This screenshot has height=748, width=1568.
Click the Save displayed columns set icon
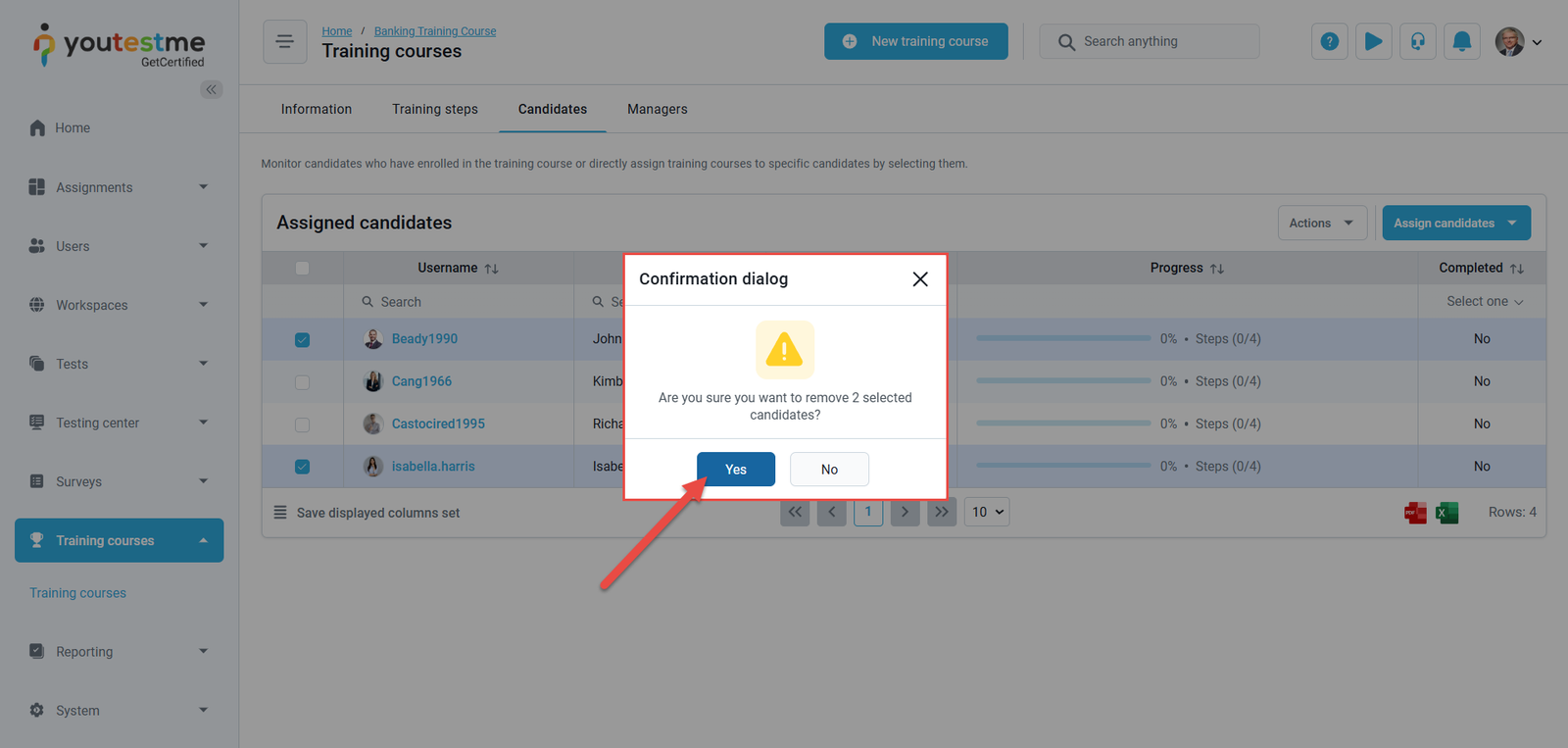click(280, 513)
